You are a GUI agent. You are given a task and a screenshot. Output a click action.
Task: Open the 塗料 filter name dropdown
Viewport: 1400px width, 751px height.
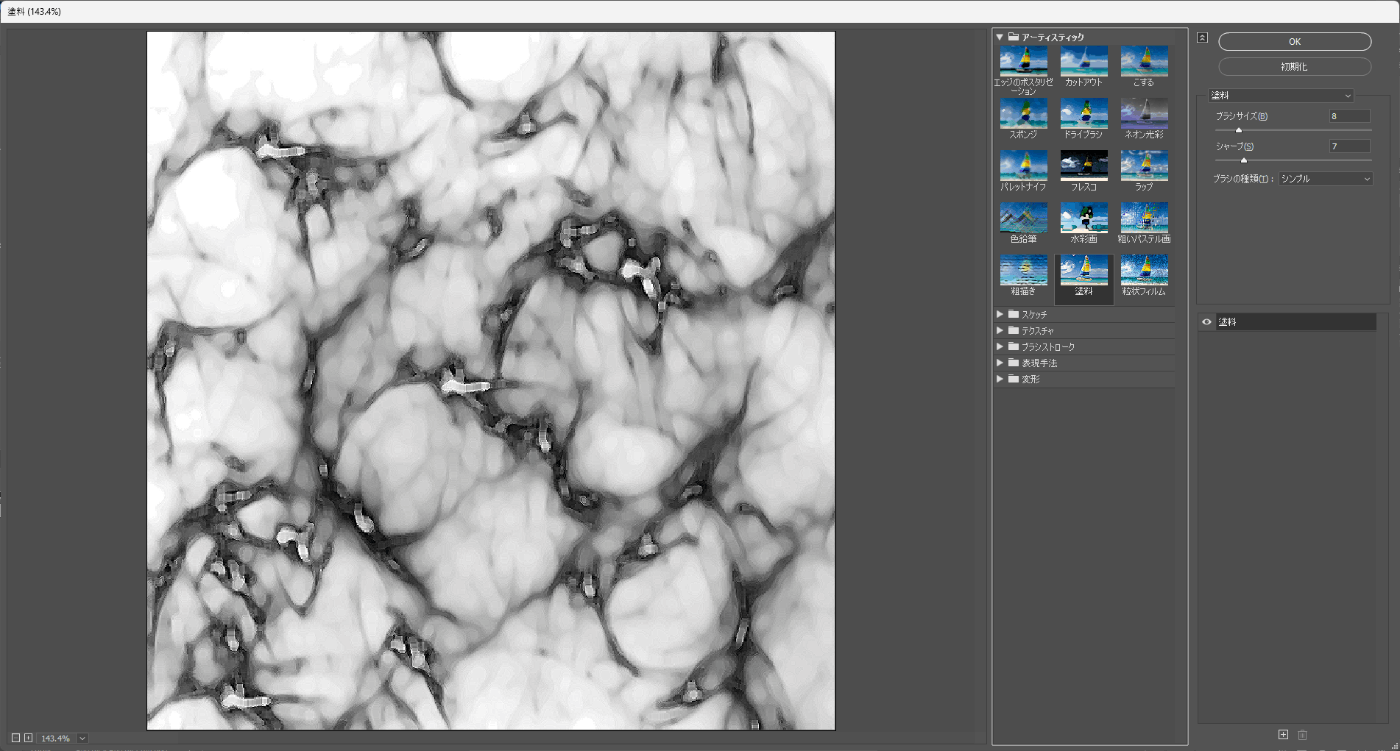click(x=1281, y=95)
